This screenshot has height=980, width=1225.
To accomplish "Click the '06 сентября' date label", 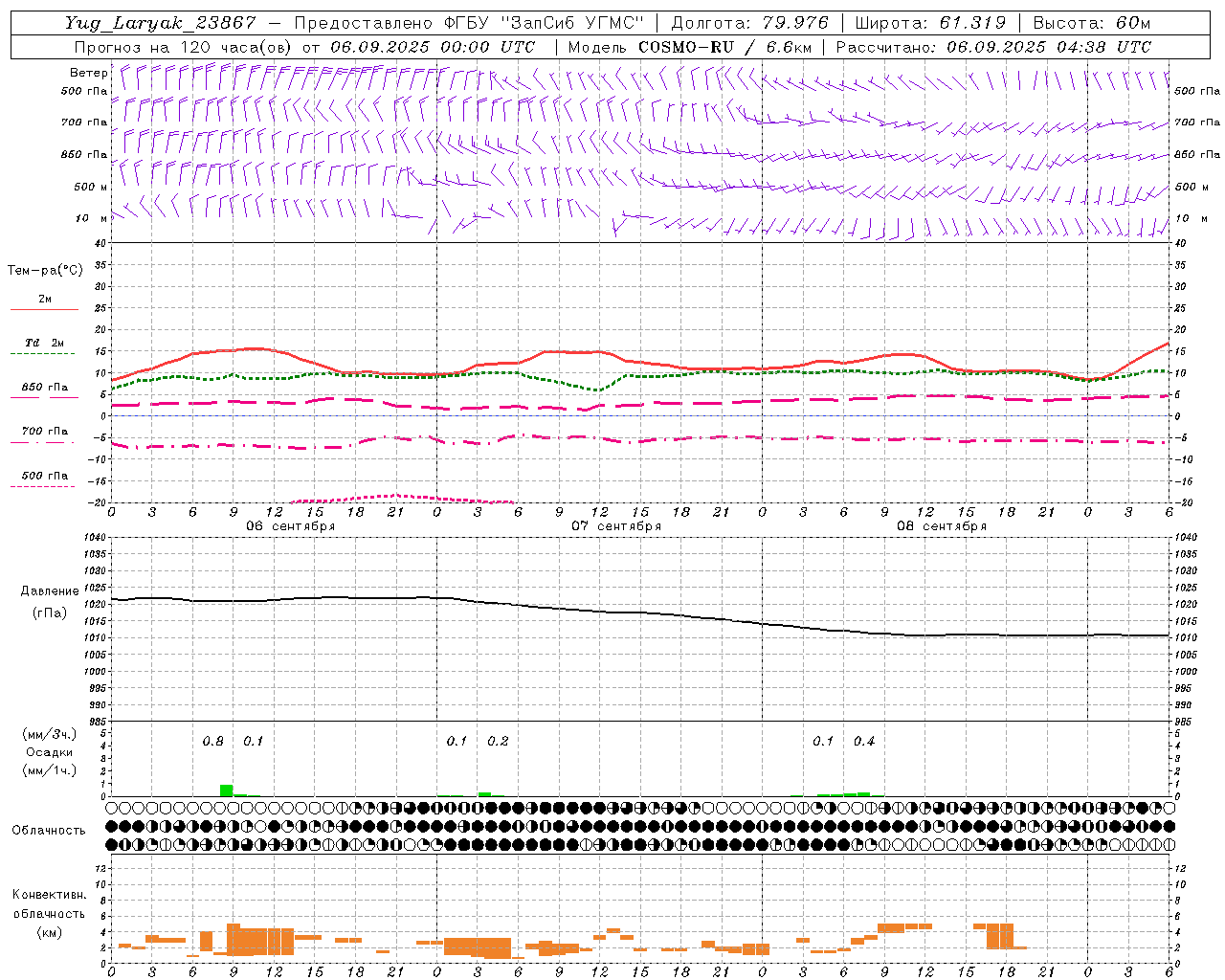I will pyautogui.click(x=290, y=526).
